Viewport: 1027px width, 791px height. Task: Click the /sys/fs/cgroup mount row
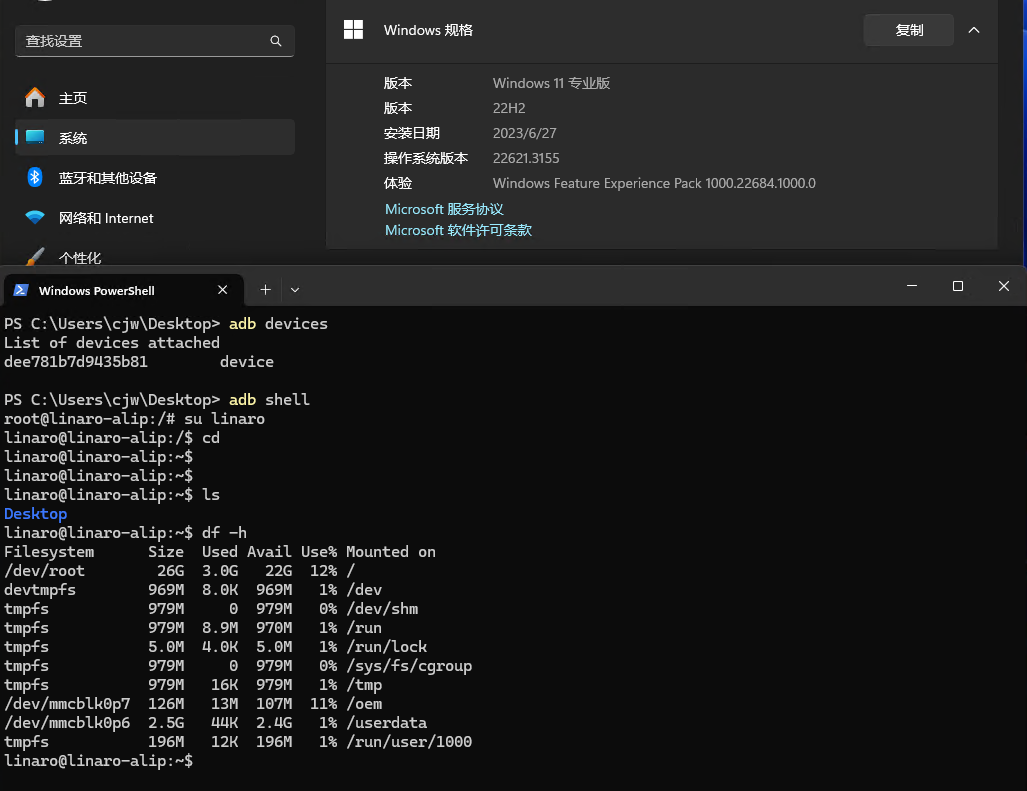238,666
